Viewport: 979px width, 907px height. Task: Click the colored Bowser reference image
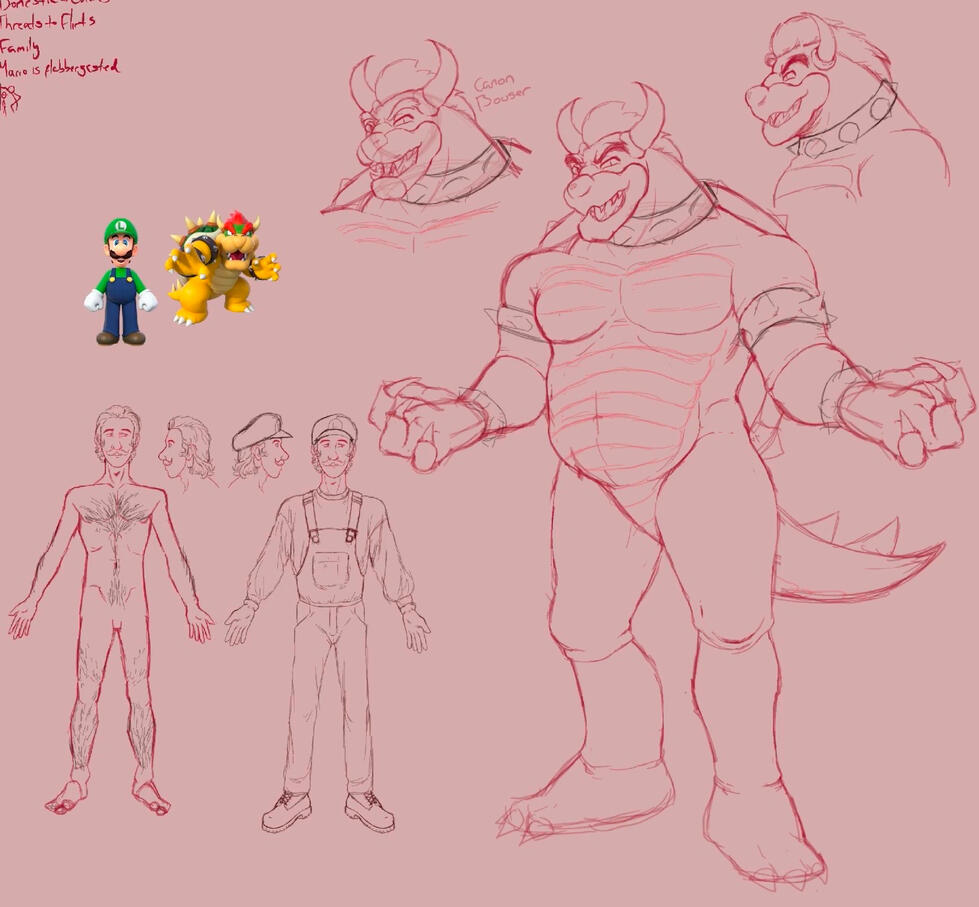222,267
